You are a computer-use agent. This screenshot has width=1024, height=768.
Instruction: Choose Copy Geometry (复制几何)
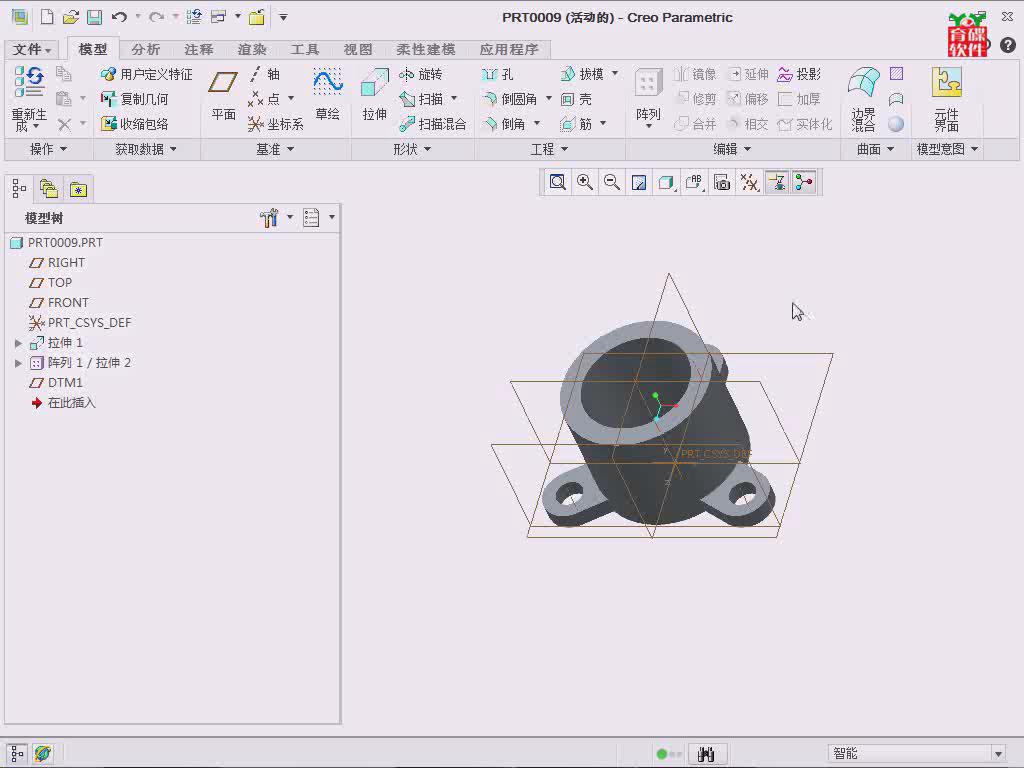click(134, 99)
